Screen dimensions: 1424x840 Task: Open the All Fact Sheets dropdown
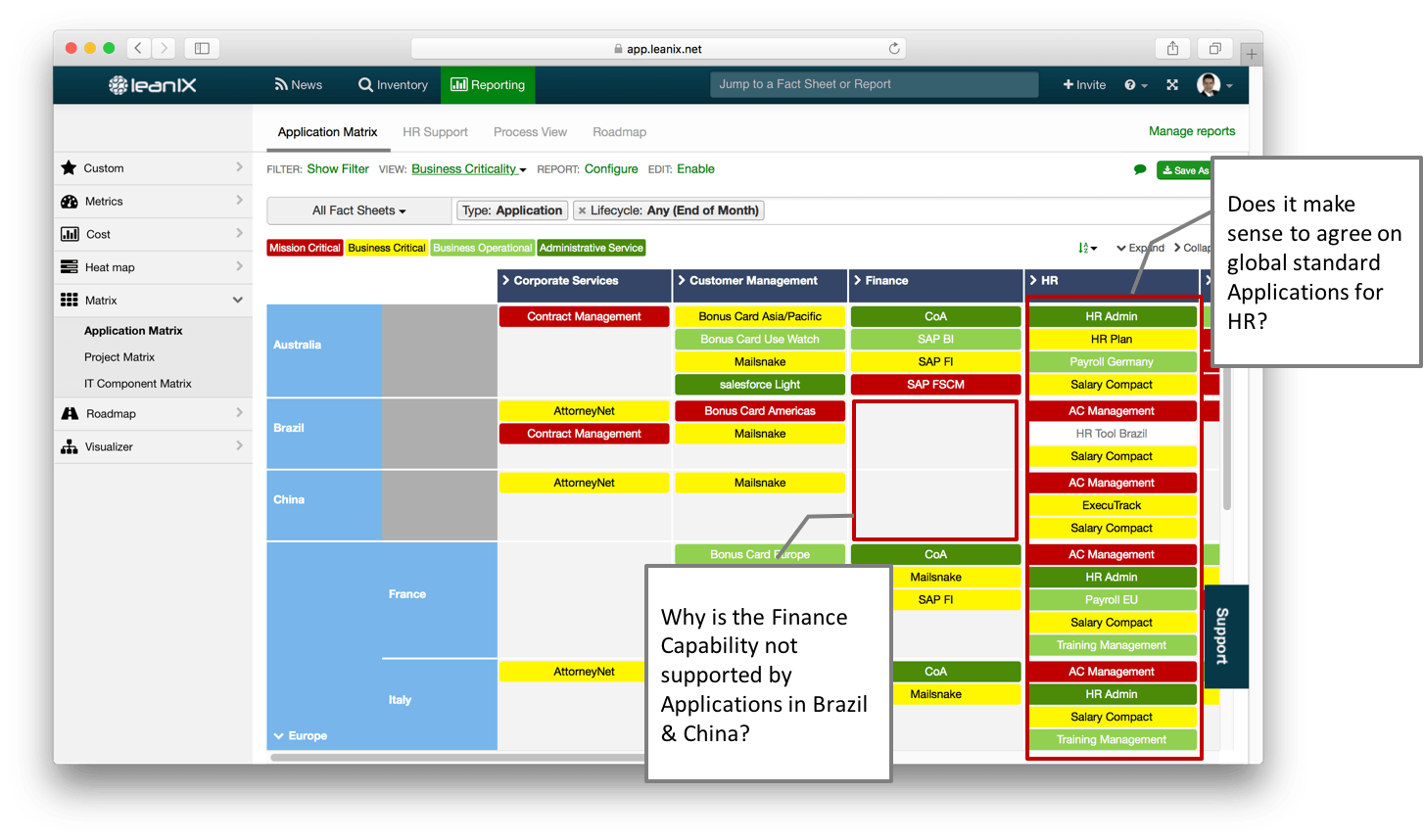[358, 210]
